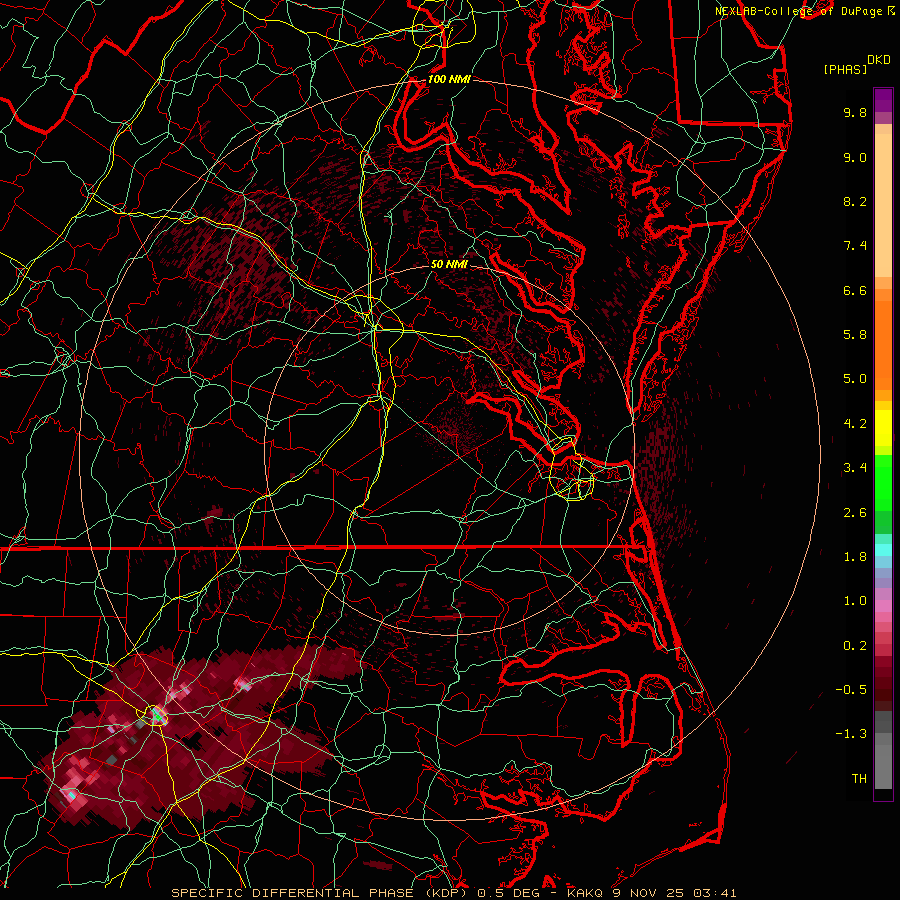Image resolution: width=900 pixels, height=900 pixels.
Task: Select the 1.0 legend value
Action: [855, 601]
